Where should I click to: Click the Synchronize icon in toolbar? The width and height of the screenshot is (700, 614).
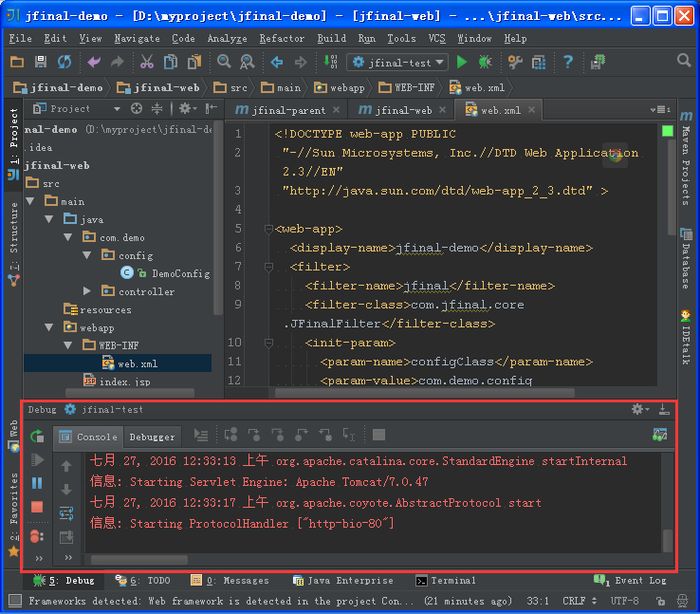[64, 62]
